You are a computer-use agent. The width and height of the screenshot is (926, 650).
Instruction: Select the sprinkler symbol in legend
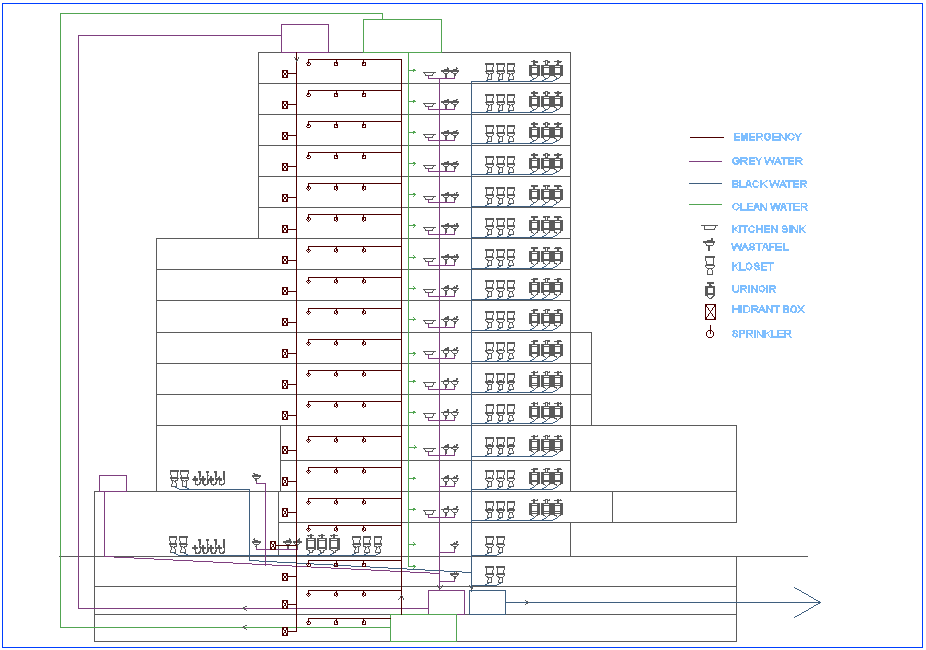[709, 333]
